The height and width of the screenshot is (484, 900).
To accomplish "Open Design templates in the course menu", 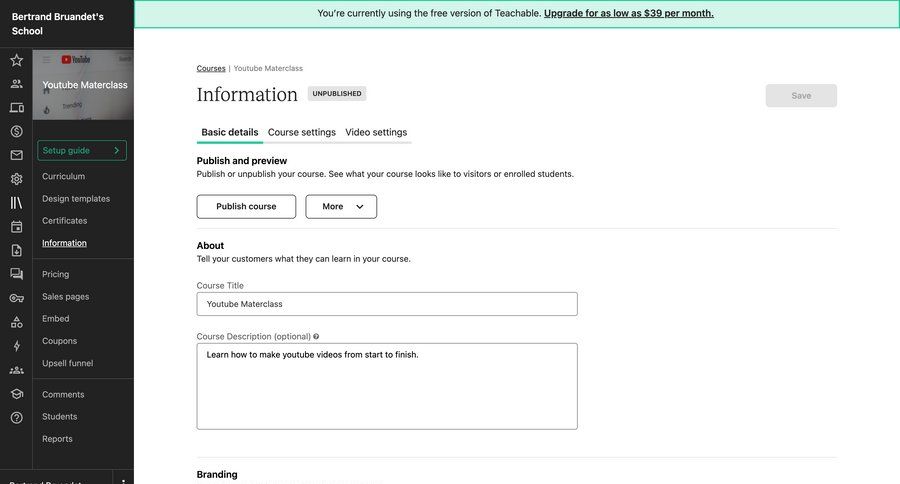I will point(76,199).
